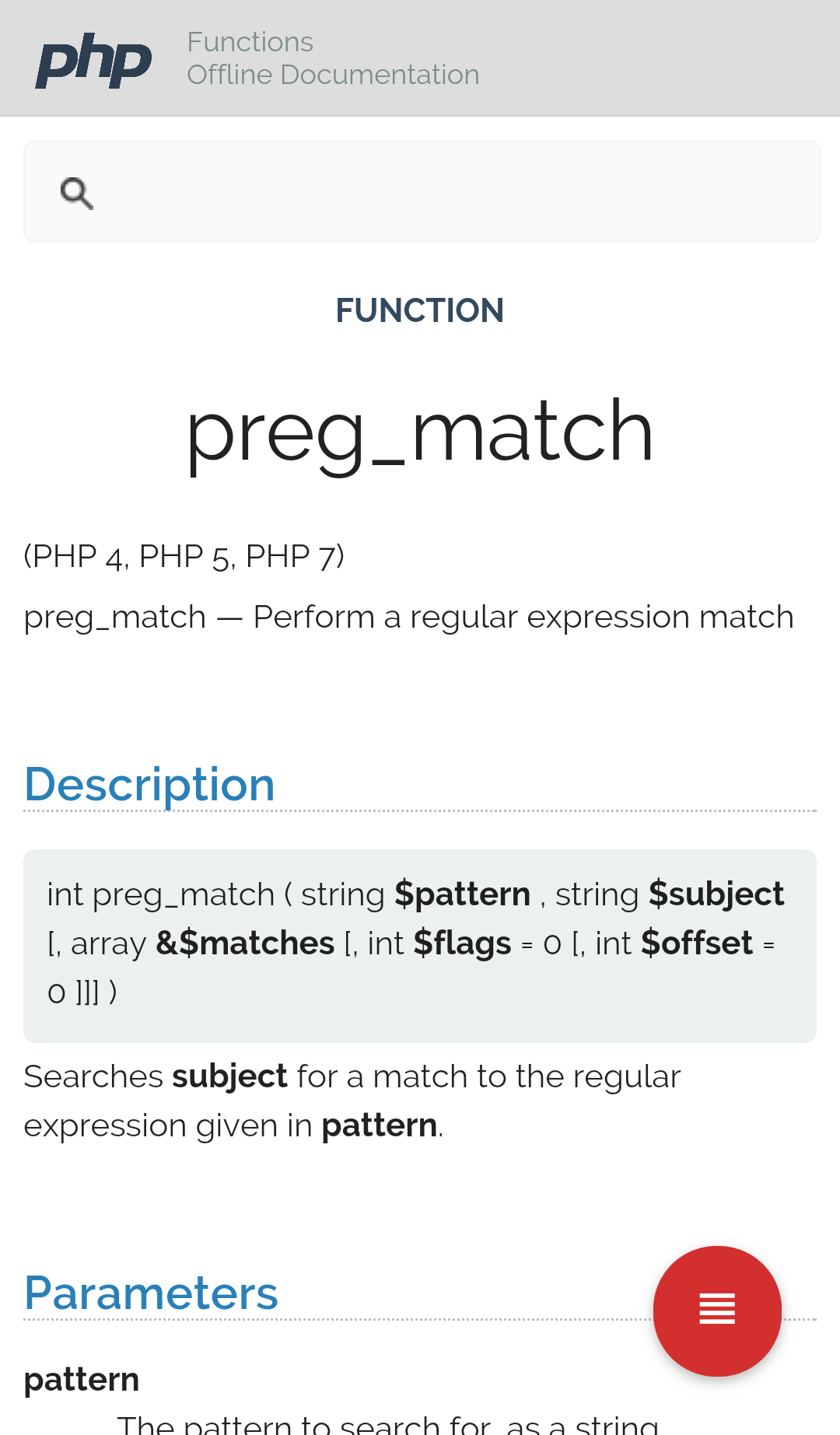
Task: Jump to the Parameters section heading
Action: point(151,1293)
